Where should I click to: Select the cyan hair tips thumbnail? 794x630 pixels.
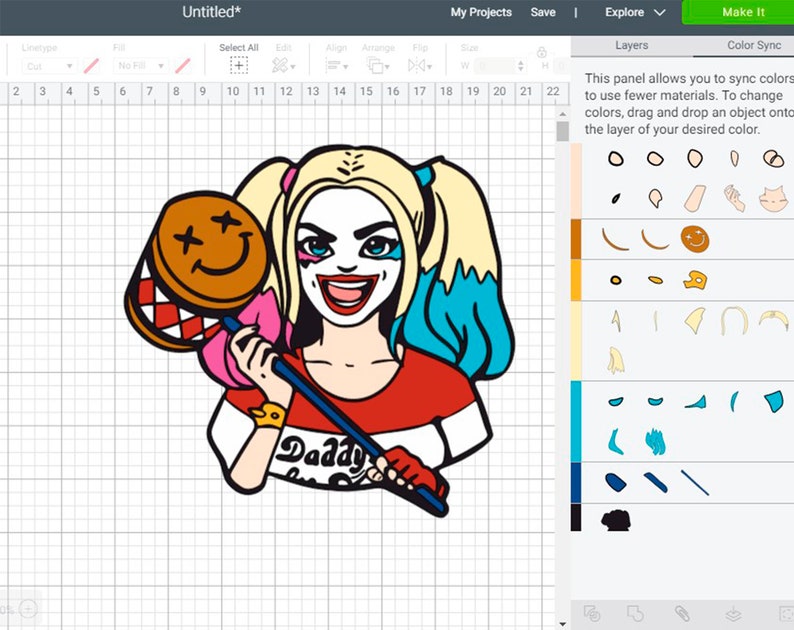point(655,442)
